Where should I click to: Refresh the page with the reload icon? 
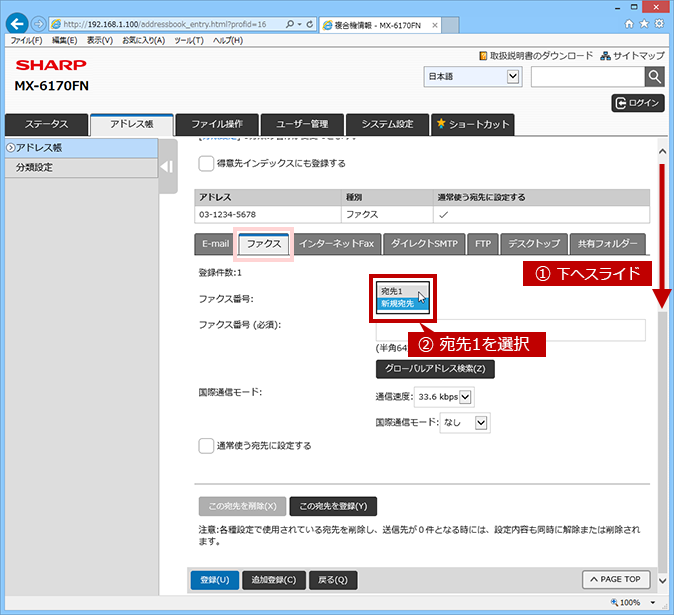pos(309,24)
